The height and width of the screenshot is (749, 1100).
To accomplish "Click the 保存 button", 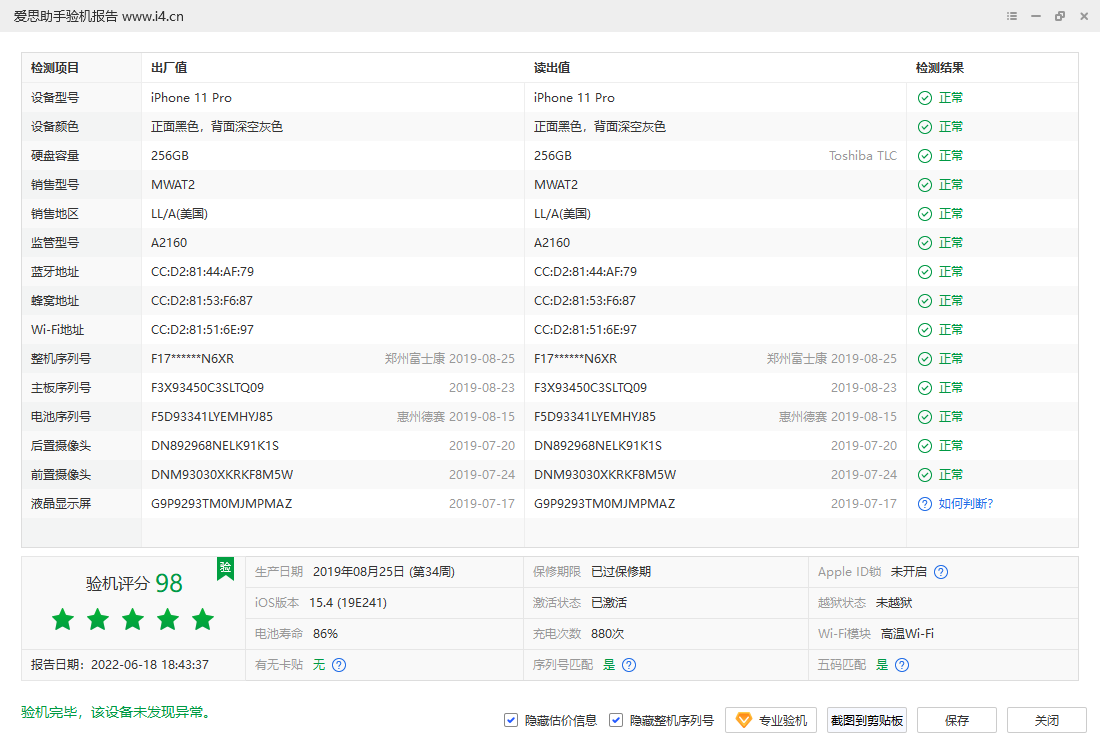I will 957,720.
